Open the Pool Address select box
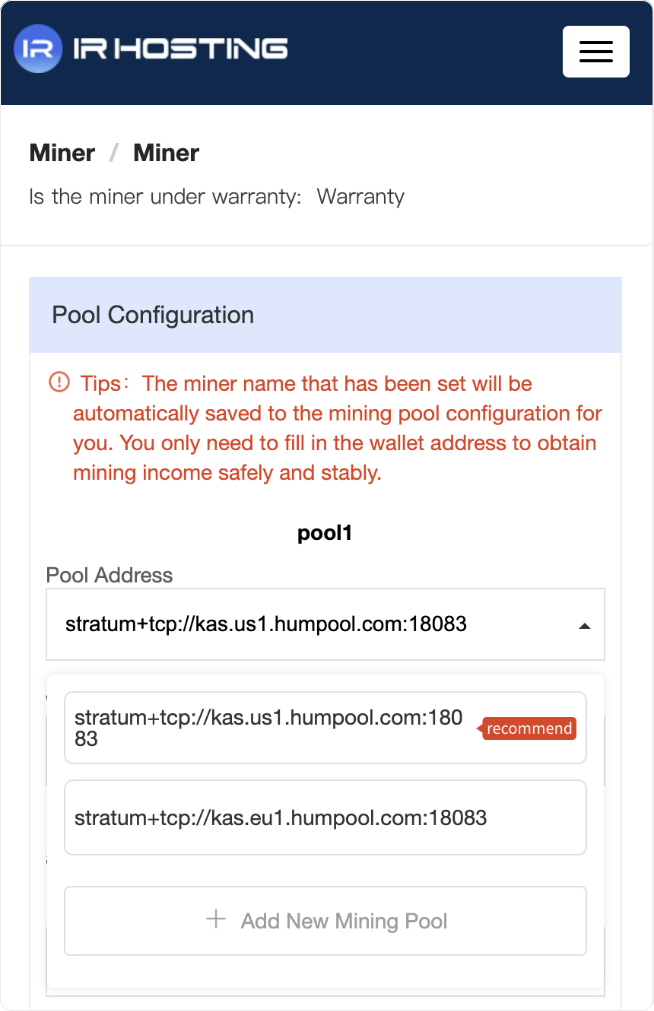 tap(325, 624)
